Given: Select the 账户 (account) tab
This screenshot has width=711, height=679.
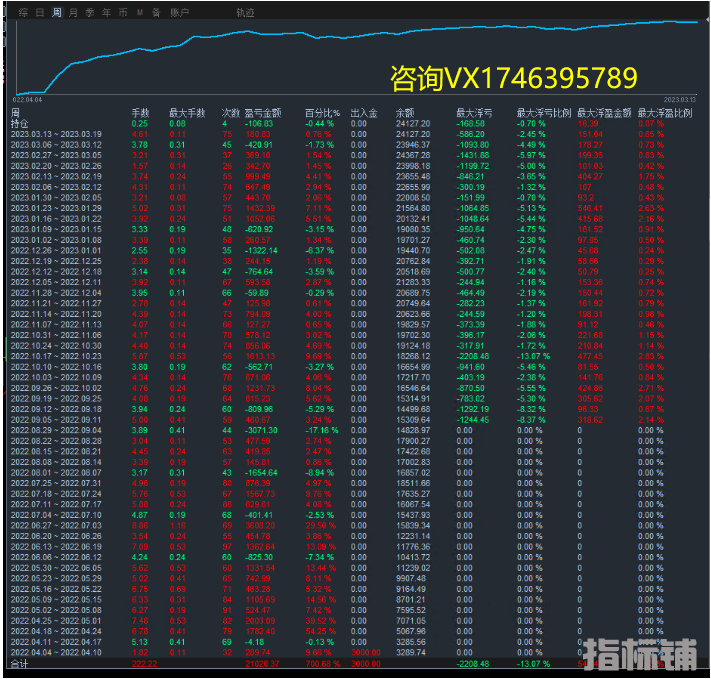Looking at the screenshot, I should (x=179, y=13).
